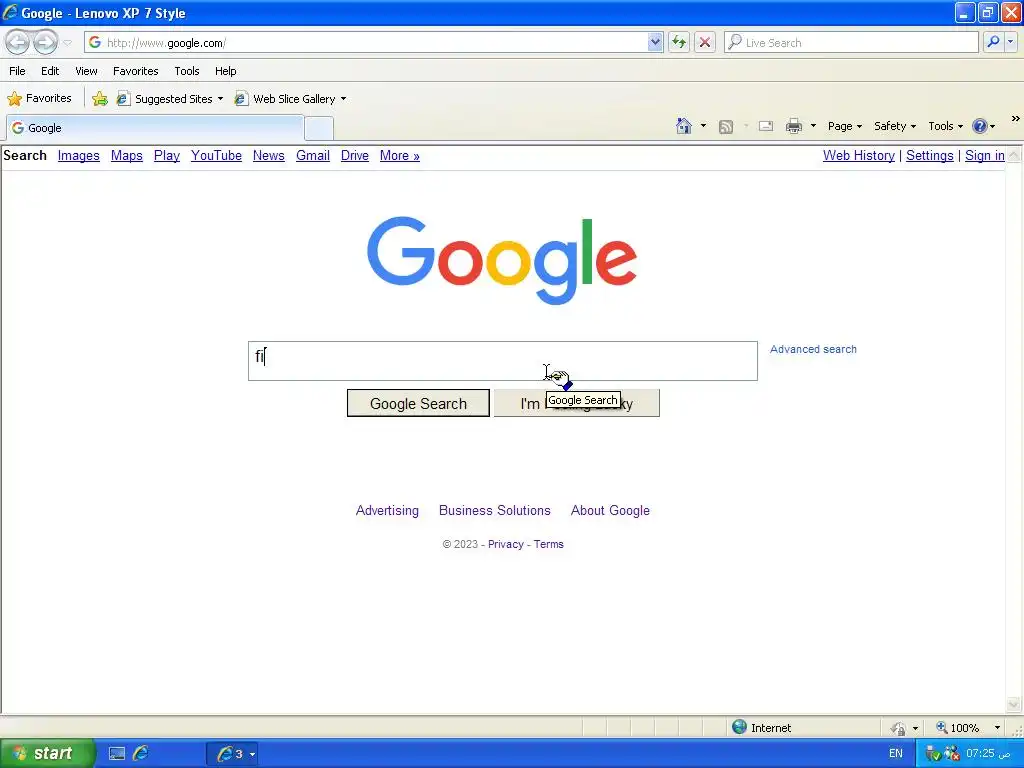Open the YouTube link

click(x=216, y=155)
